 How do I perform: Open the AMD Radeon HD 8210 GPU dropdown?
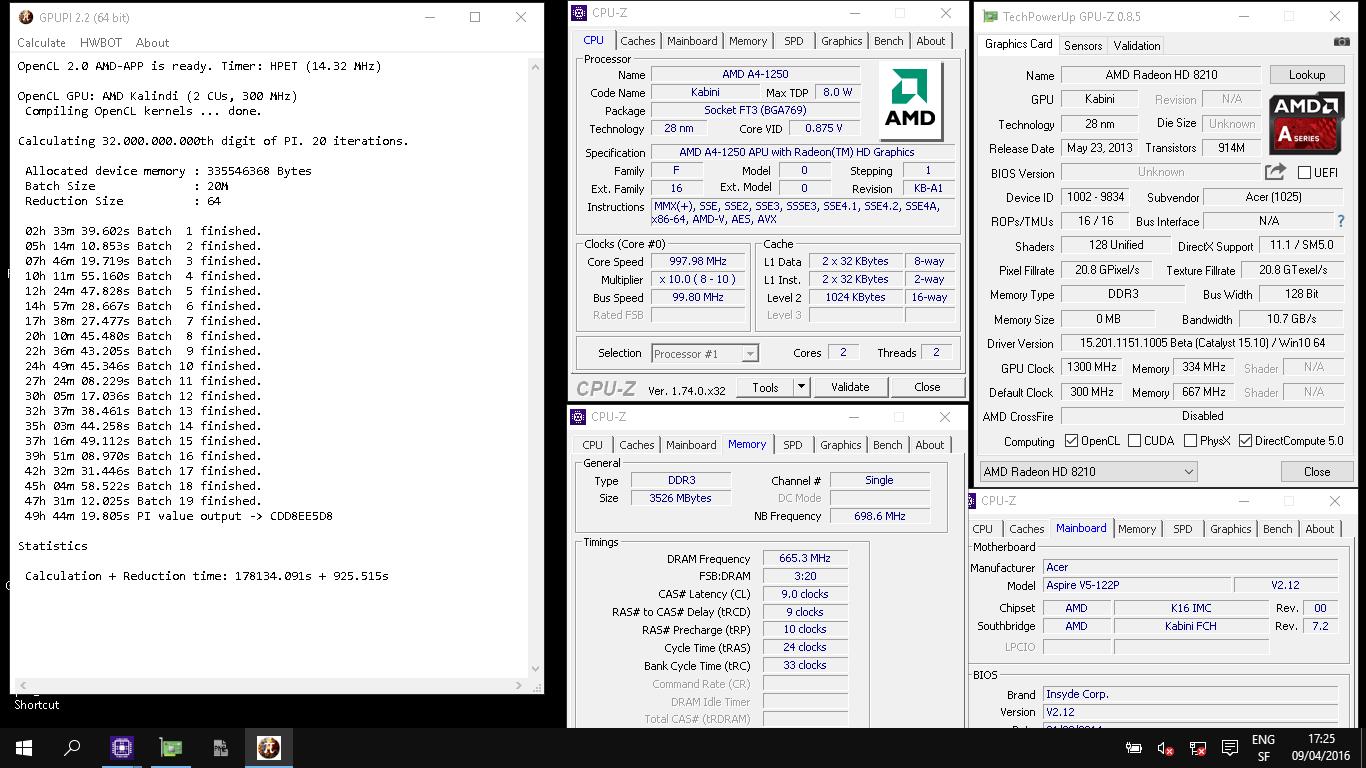pyautogui.click(x=1088, y=471)
